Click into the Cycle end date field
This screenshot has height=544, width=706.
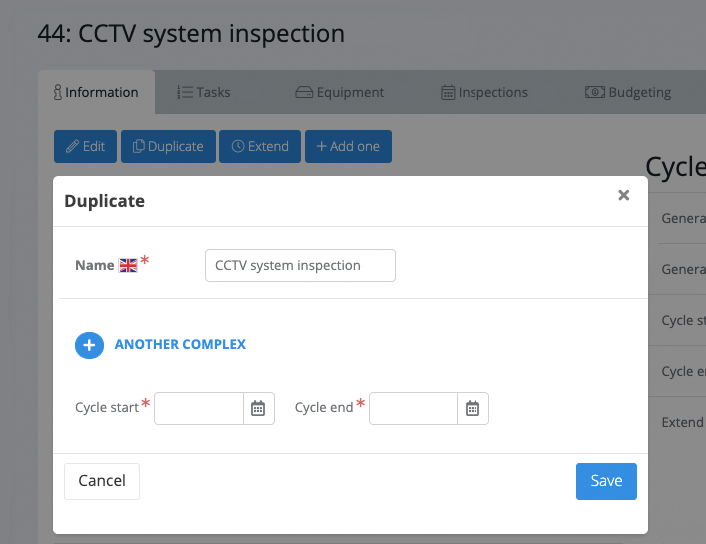[x=413, y=408]
